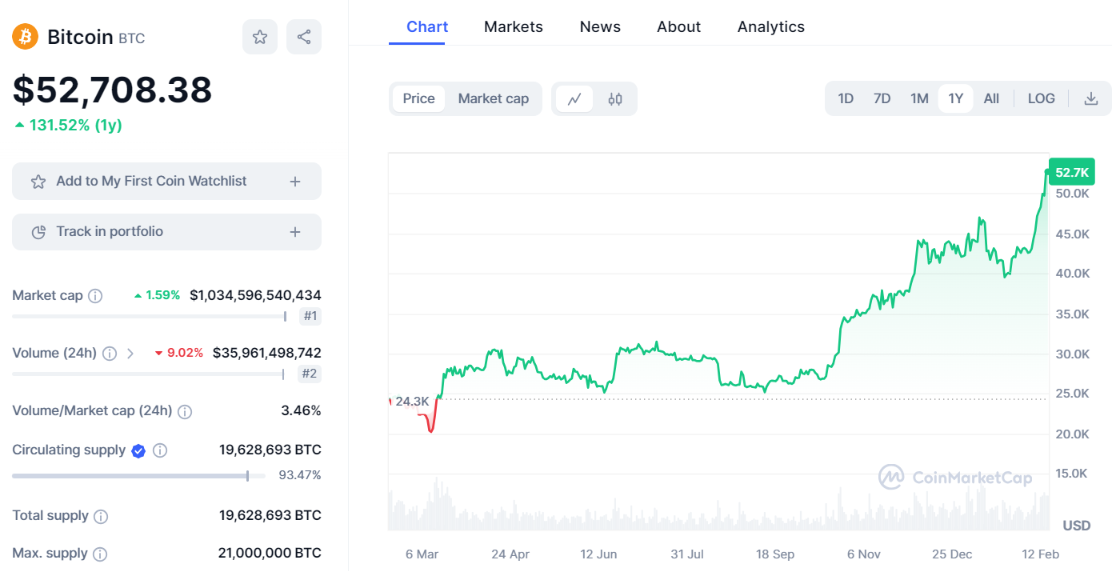The image size is (1112, 571).
Task: Toggle chart to Market cap view
Action: [x=493, y=98]
